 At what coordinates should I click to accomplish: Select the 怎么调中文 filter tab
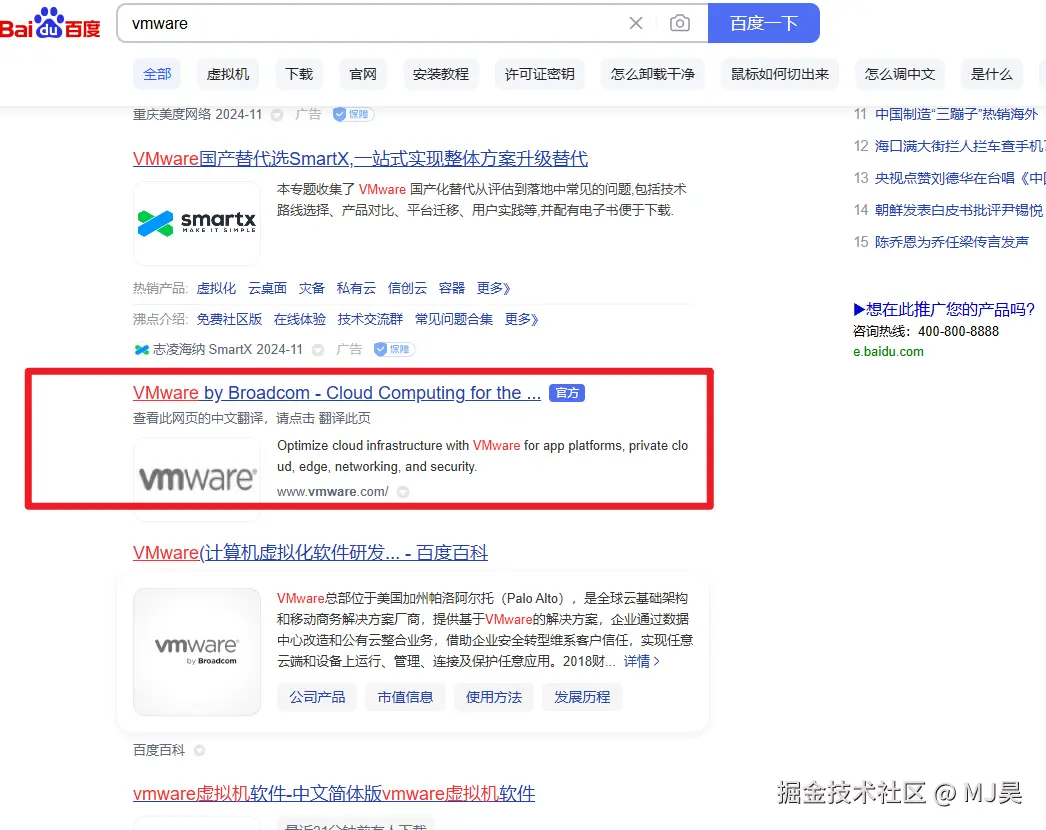[x=899, y=74]
